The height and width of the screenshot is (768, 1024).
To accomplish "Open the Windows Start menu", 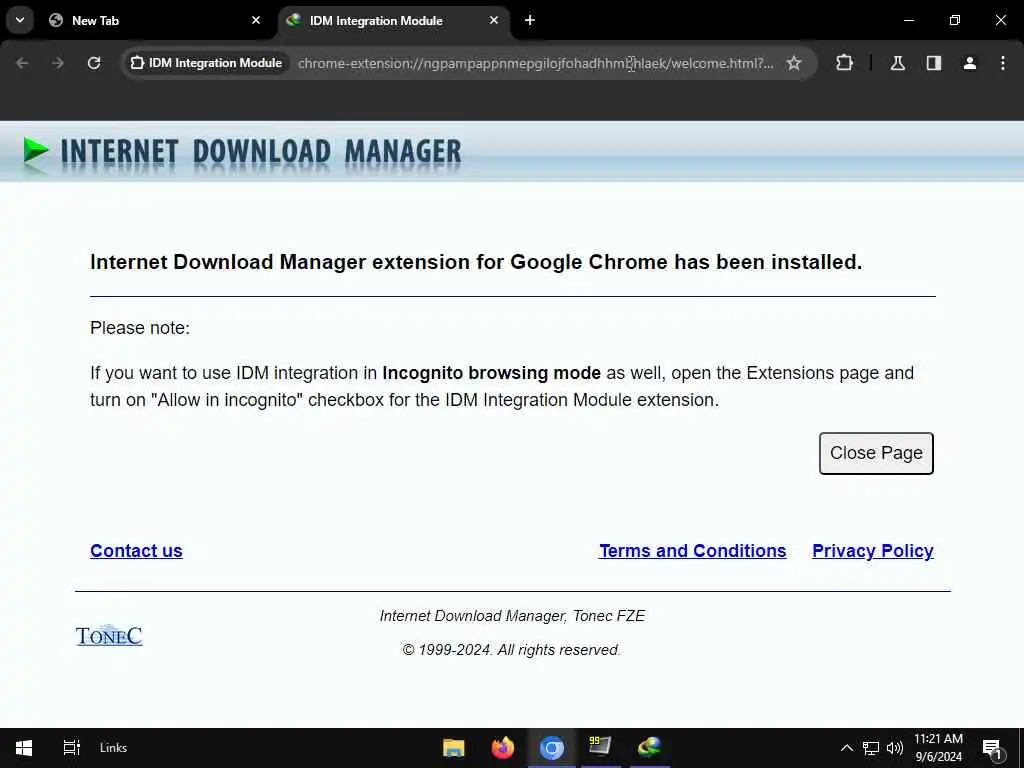I will 24,748.
